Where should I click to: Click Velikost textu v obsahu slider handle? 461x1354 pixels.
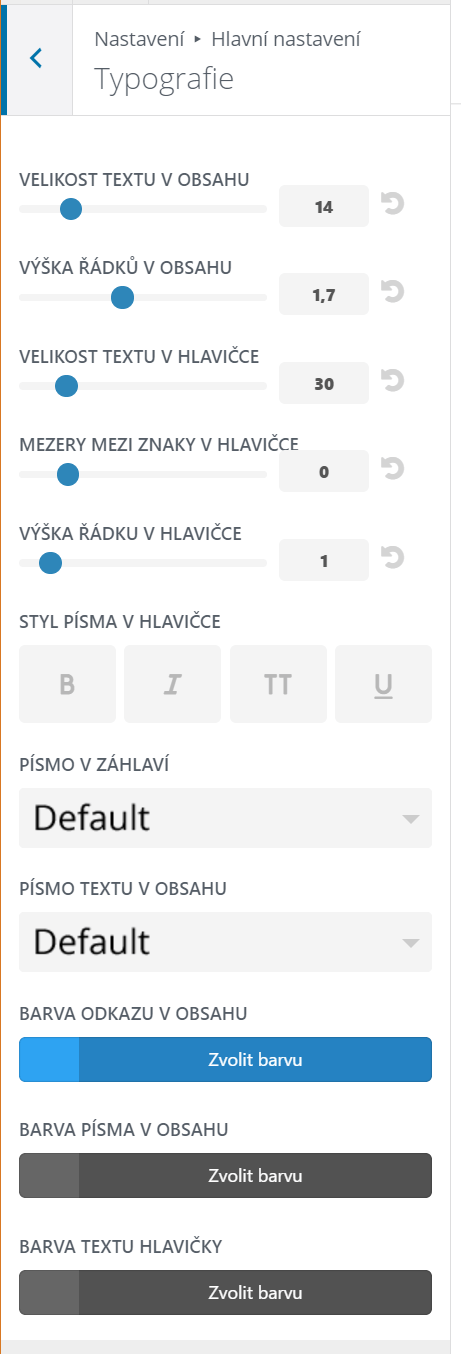pos(70,209)
